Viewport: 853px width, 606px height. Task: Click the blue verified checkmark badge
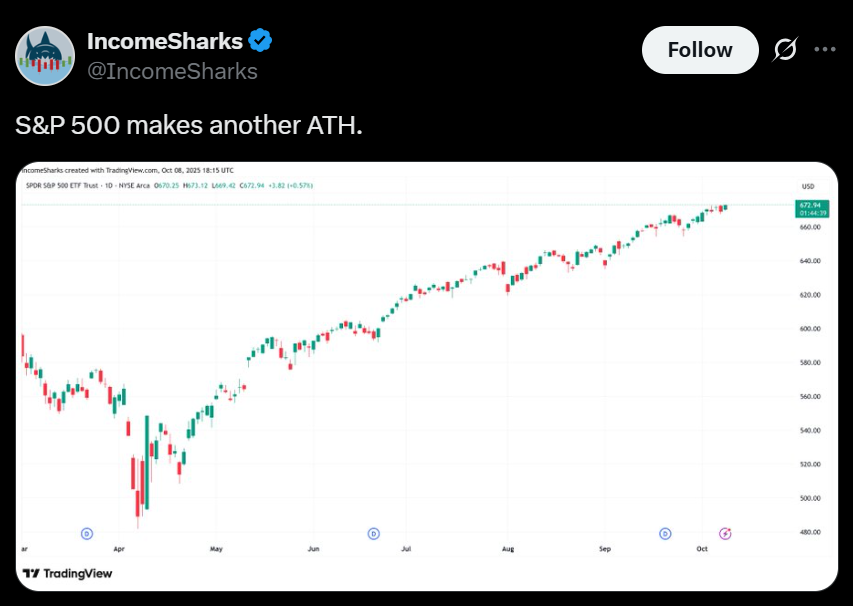[x=261, y=41]
